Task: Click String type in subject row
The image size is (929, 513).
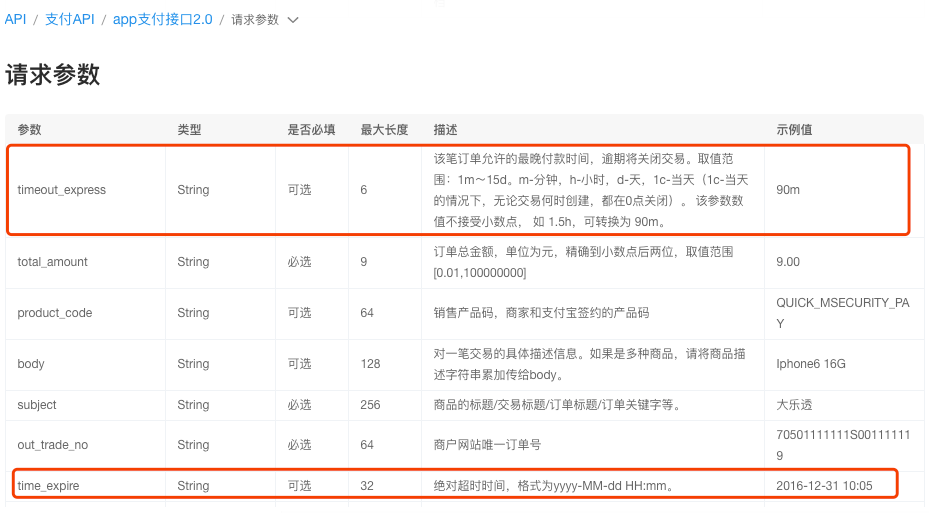Action: coord(193,405)
